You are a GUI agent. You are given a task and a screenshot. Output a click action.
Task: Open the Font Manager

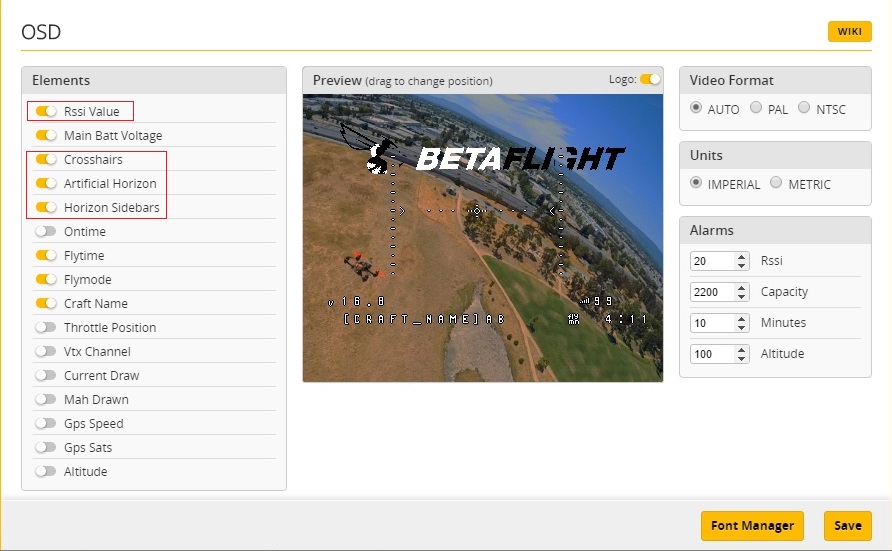[x=752, y=525]
